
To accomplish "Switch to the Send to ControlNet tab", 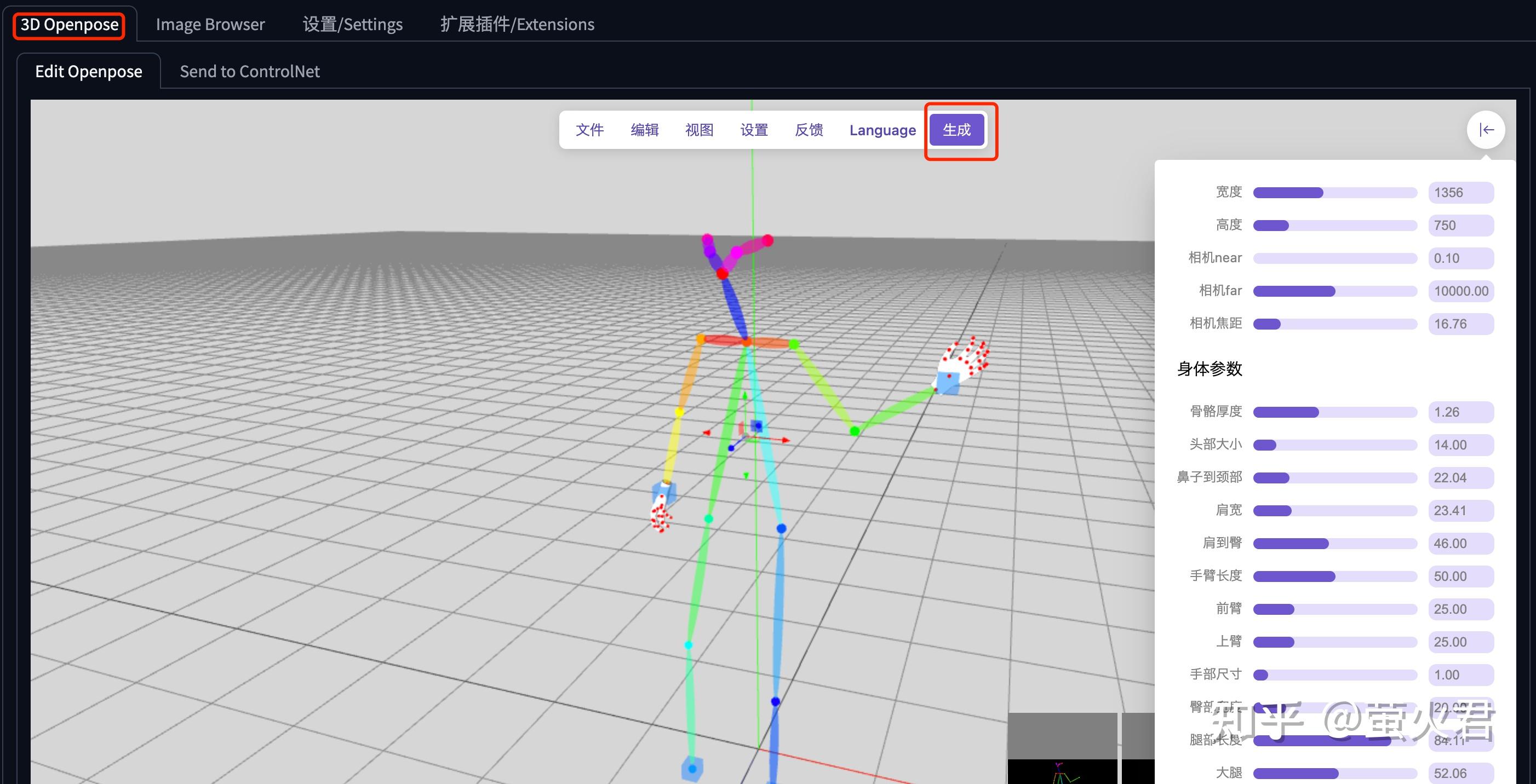I will pos(250,71).
